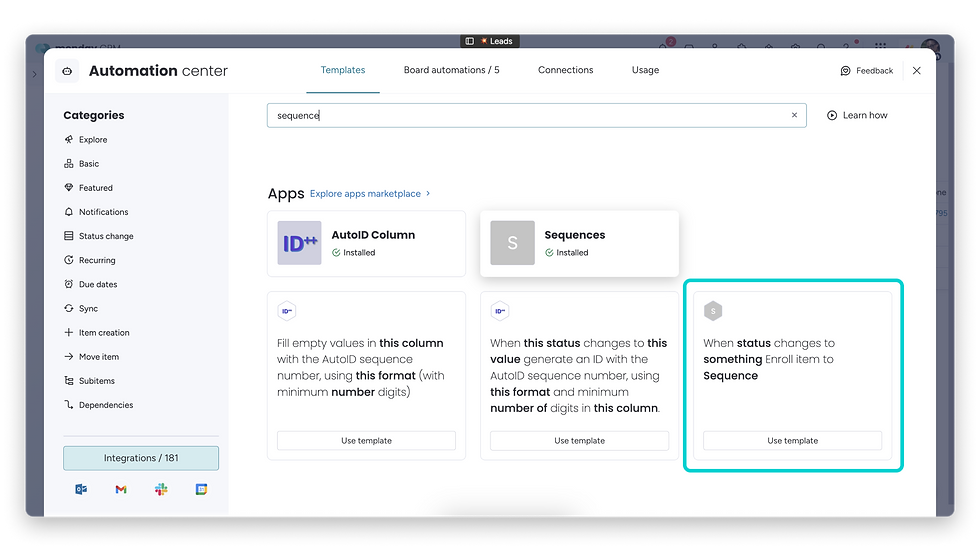Click ID icon on Fill empty values template

click(287, 310)
